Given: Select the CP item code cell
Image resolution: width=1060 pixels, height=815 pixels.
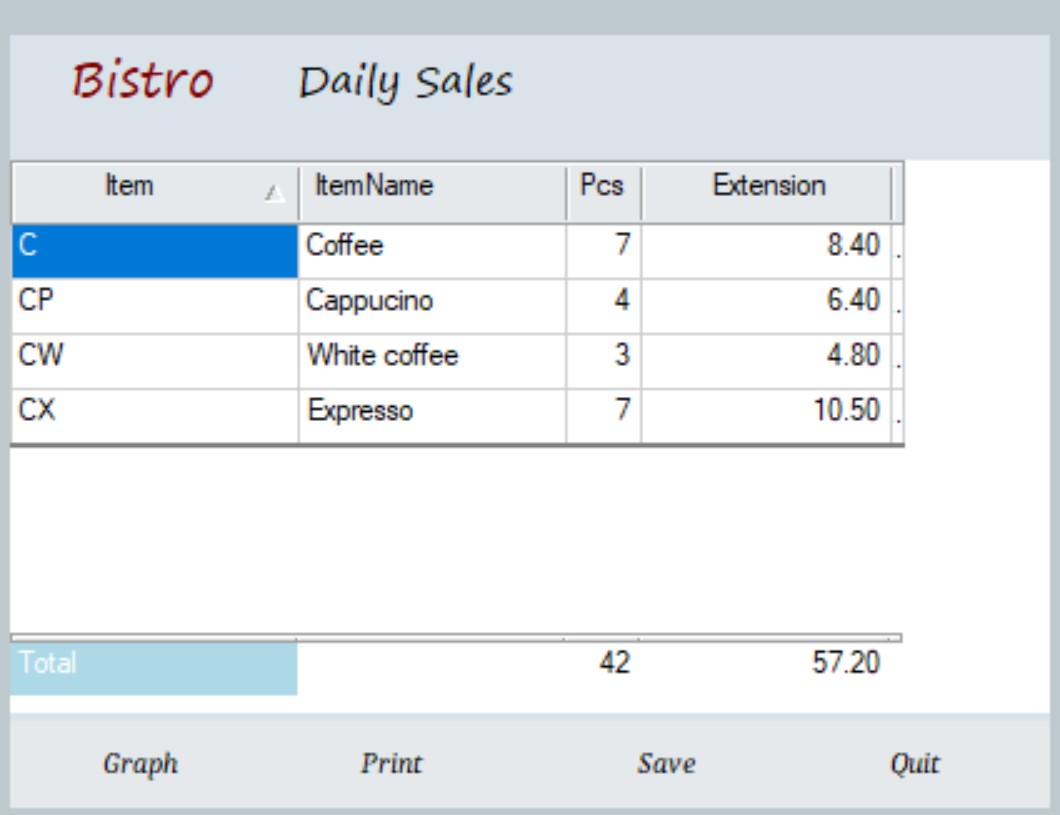Looking at the screenshot, I should 154,305.
